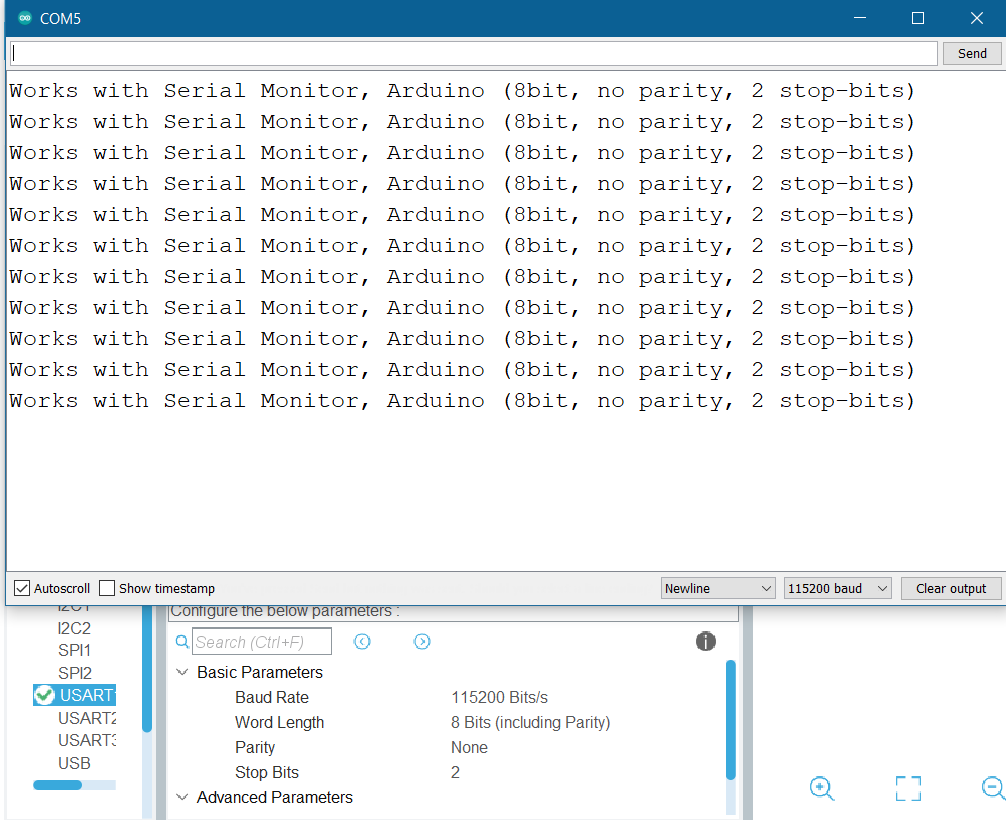This screenshot has width=1006, height=820.
Task: Select USART3 in the peripheral list
Action: [87, 740]
